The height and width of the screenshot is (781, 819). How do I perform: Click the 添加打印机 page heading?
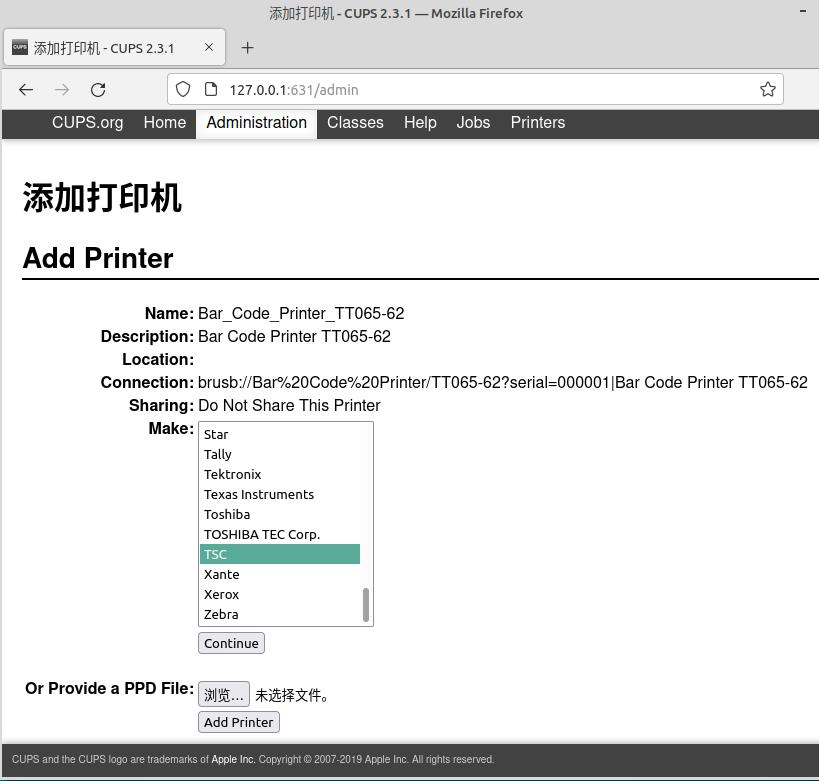pyautogui.click(x=102, y=197)
